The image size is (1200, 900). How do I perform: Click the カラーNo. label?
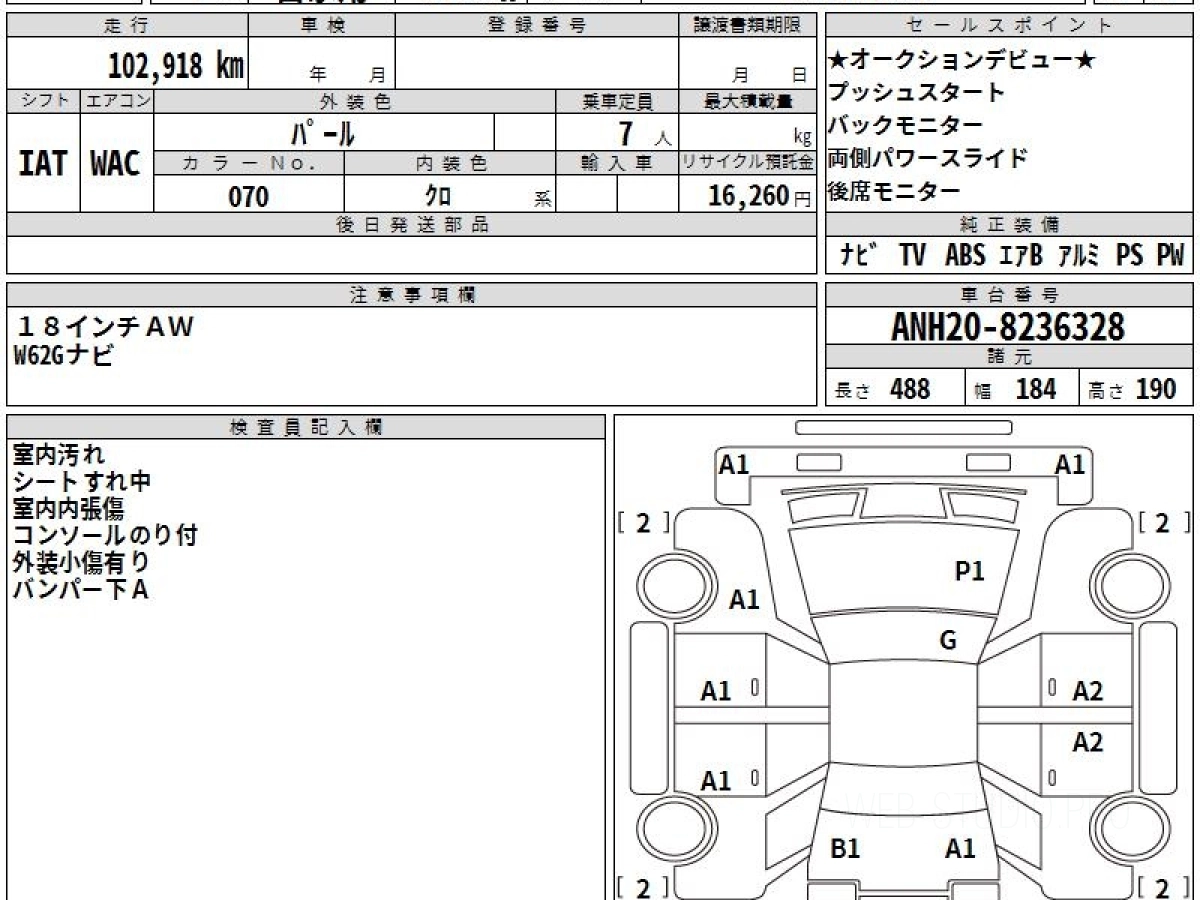click(249, 163)
